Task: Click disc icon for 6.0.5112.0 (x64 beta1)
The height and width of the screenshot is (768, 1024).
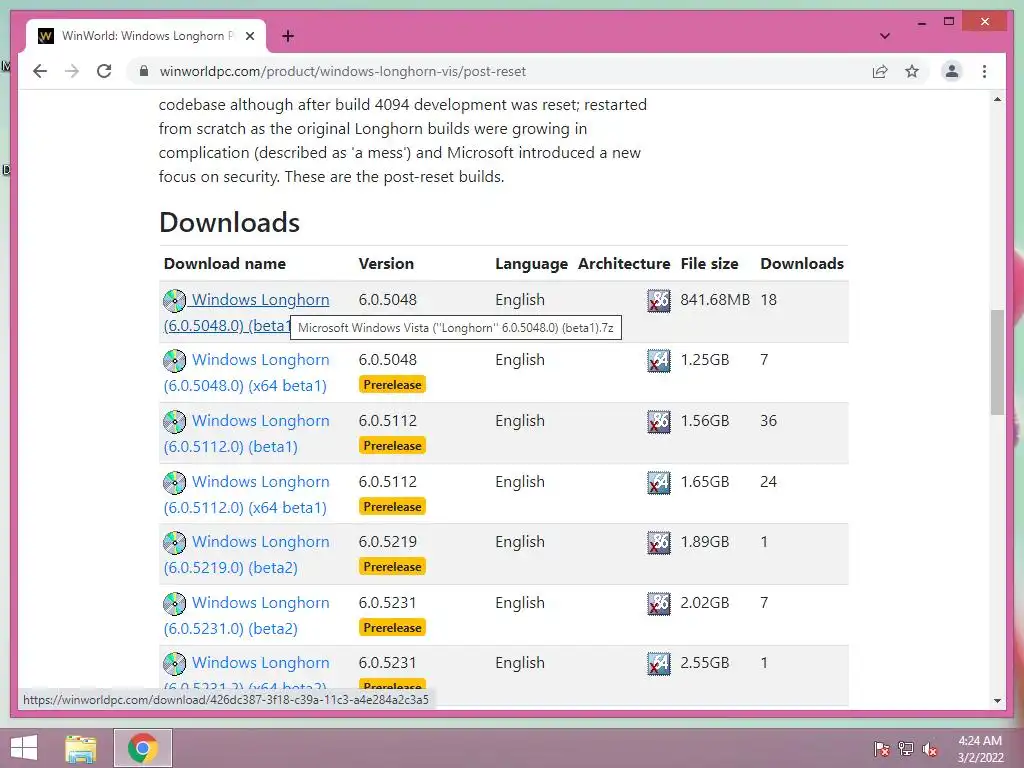Action: tap(174, 482)
